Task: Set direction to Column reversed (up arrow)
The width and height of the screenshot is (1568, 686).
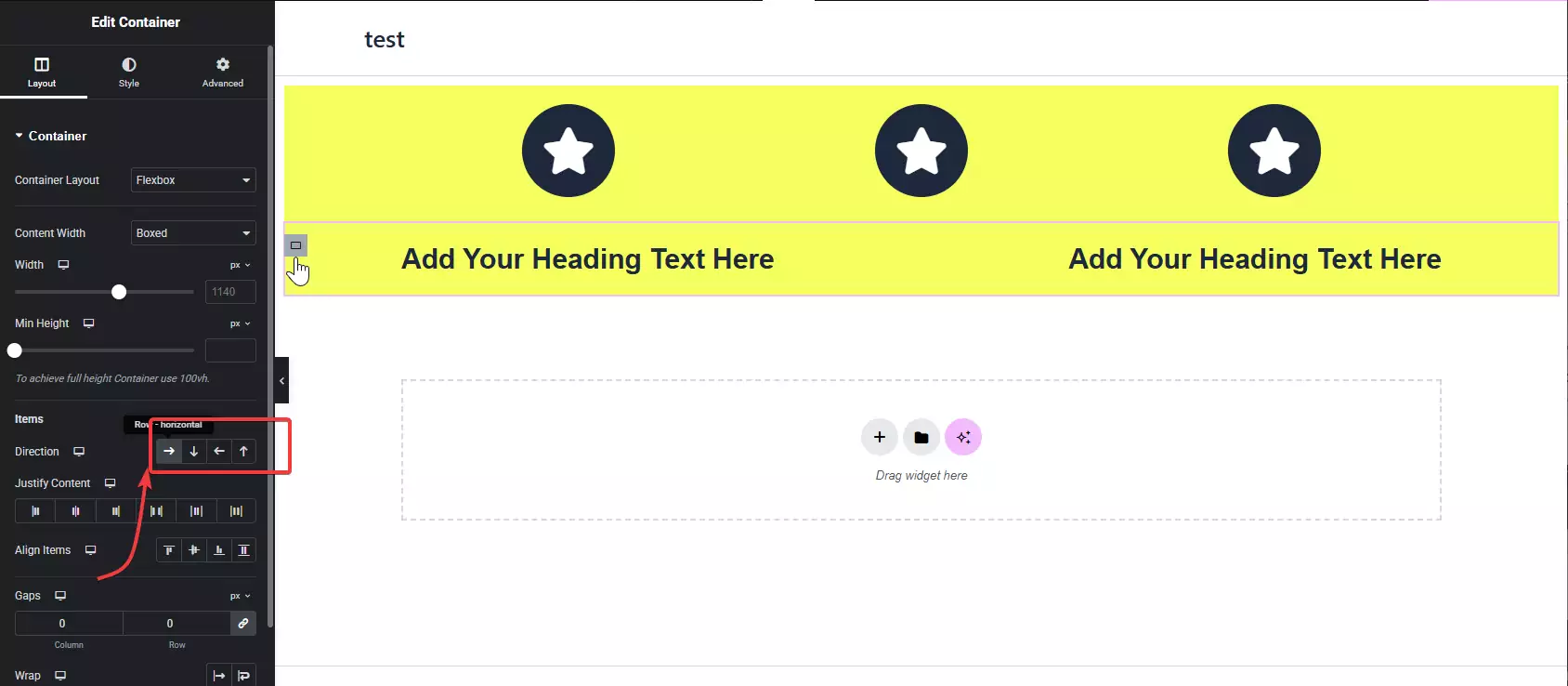Action: point(243,452)
